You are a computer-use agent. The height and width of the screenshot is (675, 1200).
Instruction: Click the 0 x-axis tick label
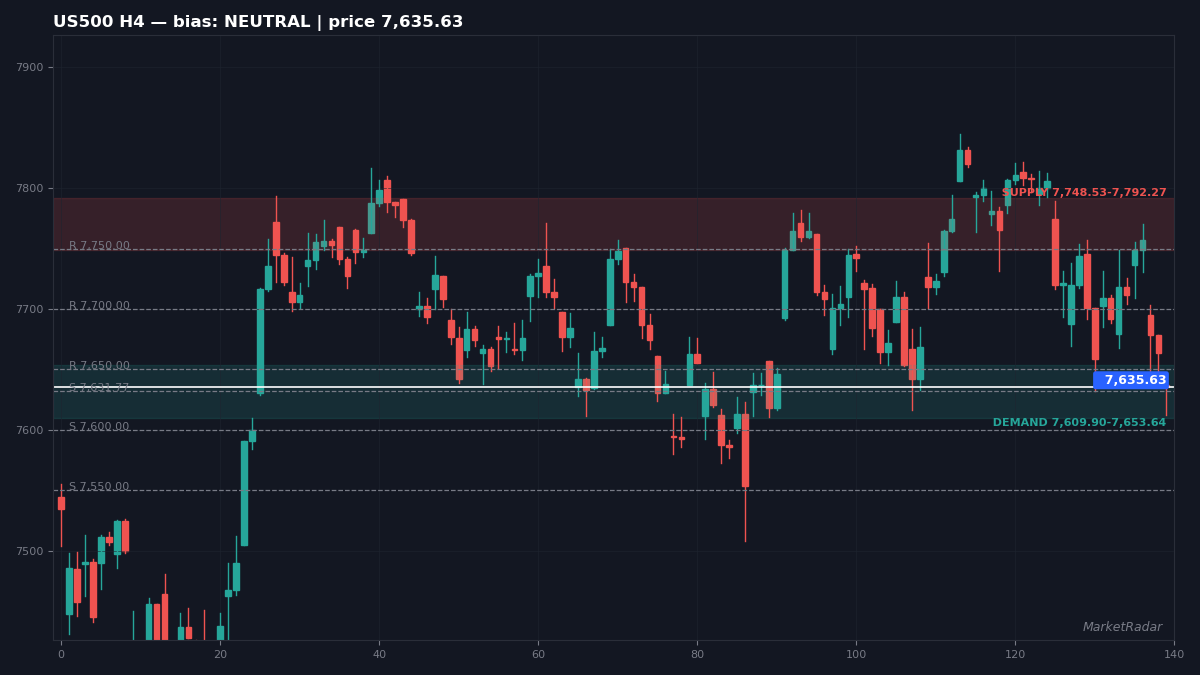61,655
